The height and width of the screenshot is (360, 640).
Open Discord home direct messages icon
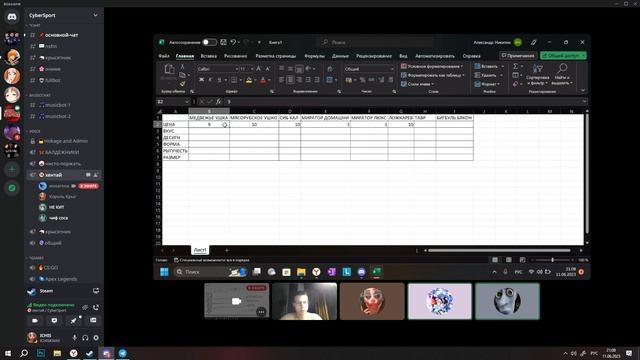pos(12,17)
